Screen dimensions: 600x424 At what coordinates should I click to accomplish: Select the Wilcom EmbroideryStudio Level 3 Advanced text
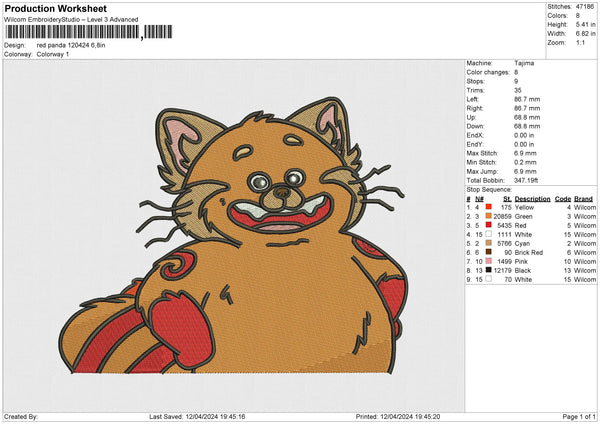pyautogui.click(x=71, y=20)
